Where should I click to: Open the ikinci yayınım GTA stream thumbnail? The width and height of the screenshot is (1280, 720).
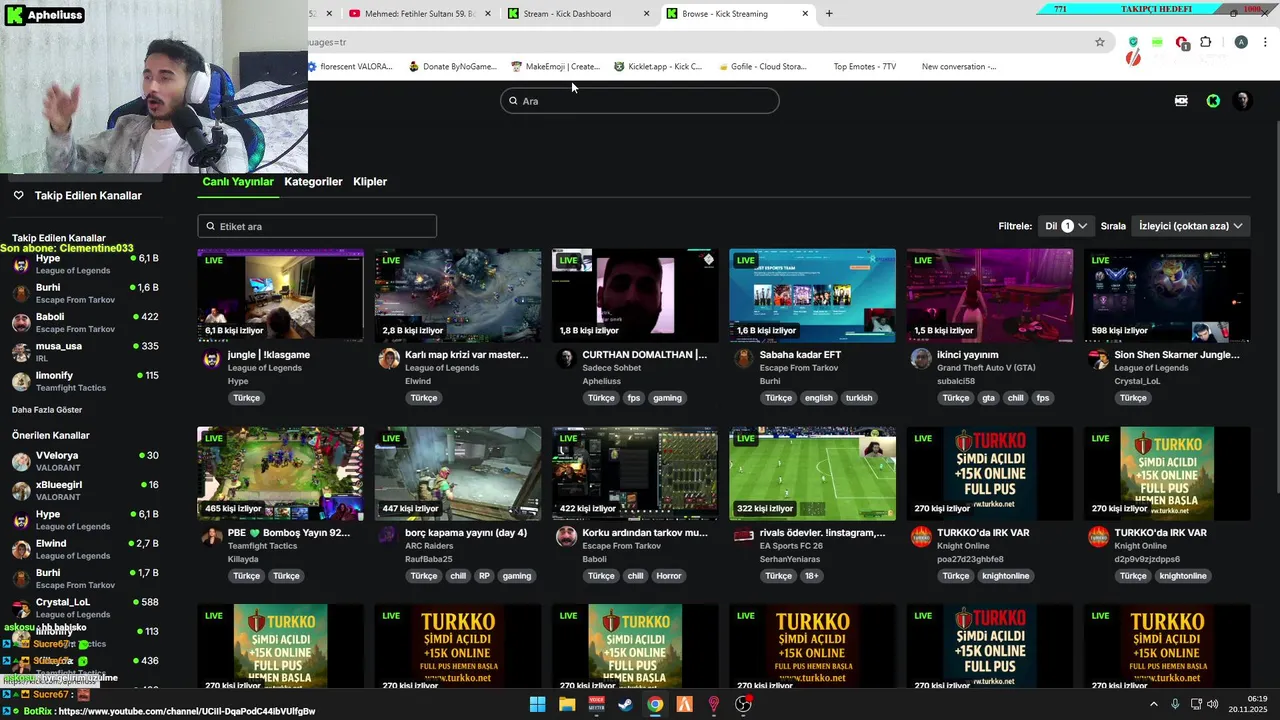[x=990, y=296]
